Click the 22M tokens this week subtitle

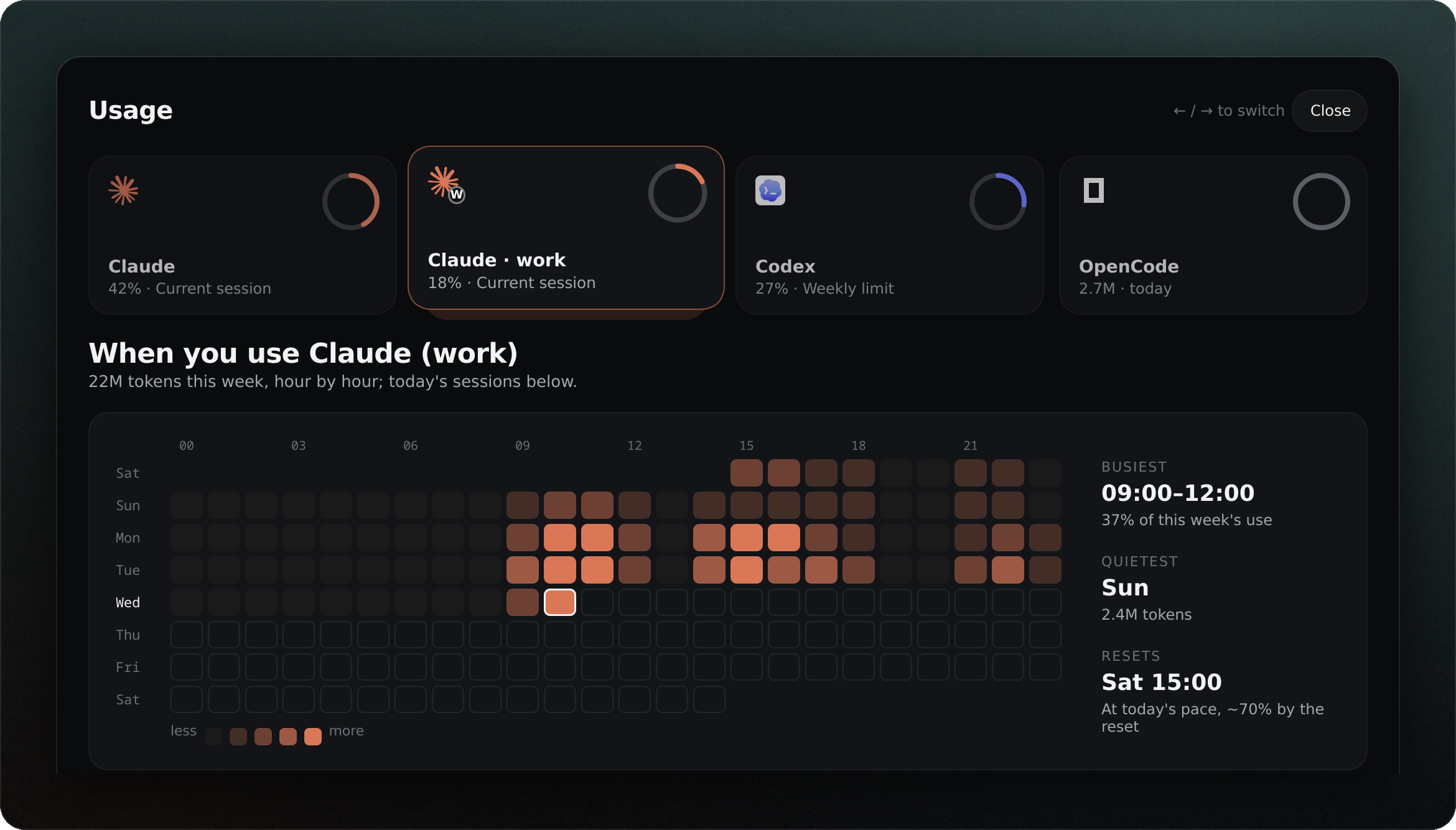coord(333,381)
